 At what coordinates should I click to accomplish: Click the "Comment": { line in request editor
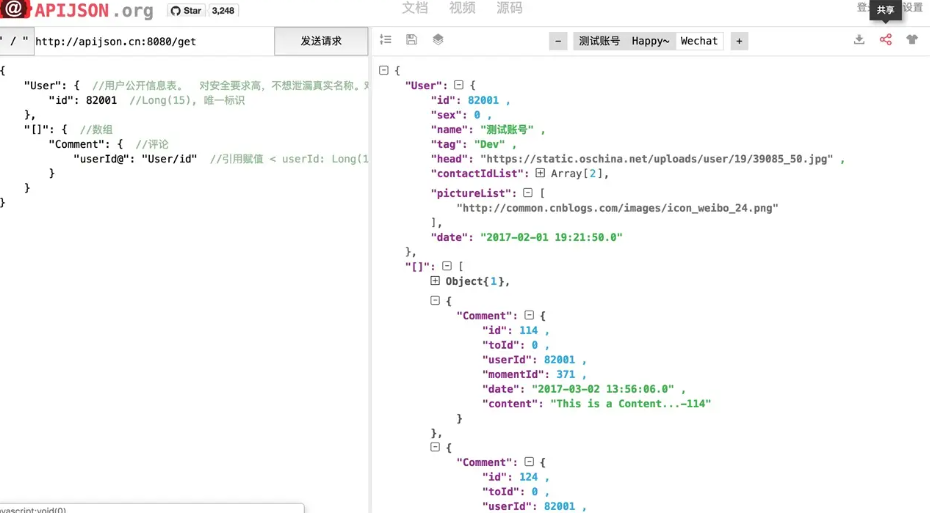(x=86, y=144)
